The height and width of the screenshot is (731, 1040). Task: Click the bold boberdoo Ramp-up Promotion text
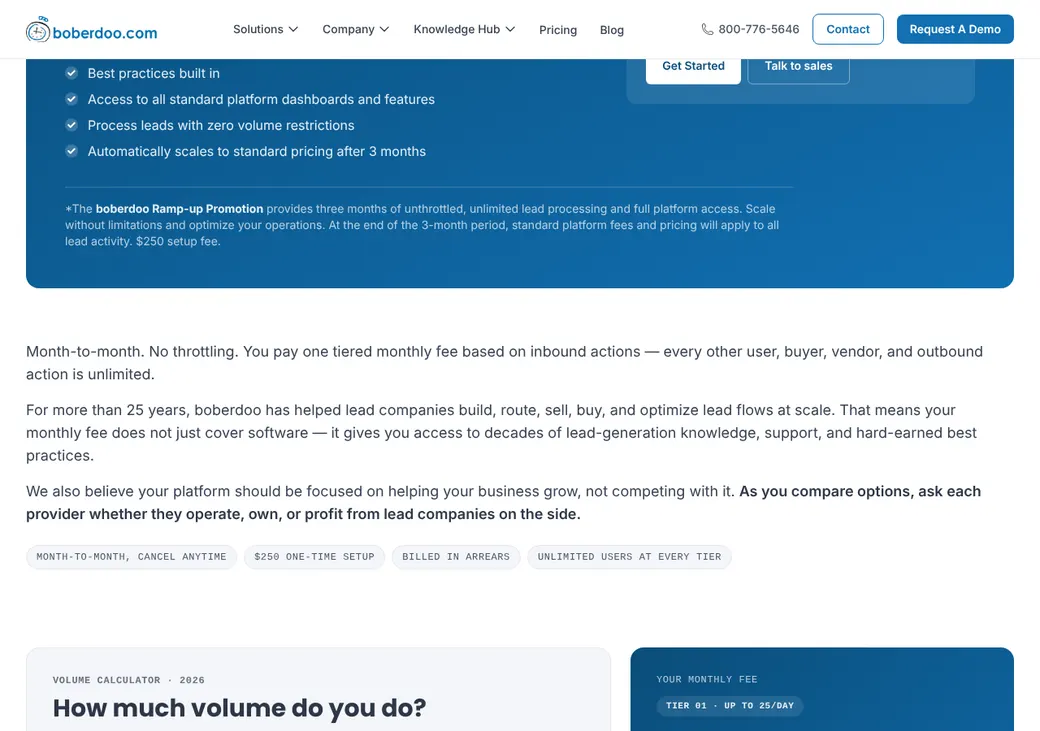179,208
